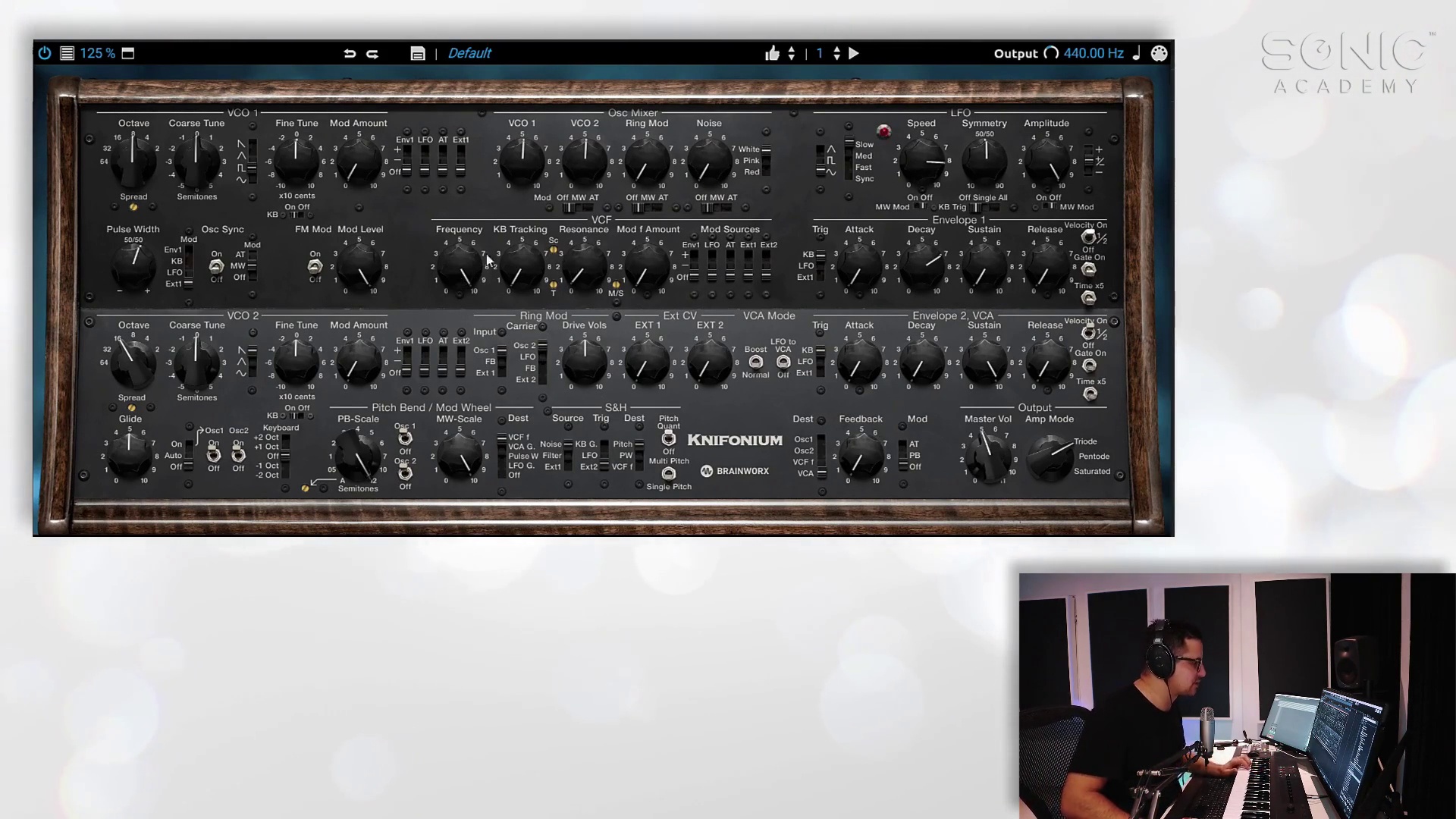Click the play next preset arrow
This screenshot has width=1456, height=819.
[854, 53]
